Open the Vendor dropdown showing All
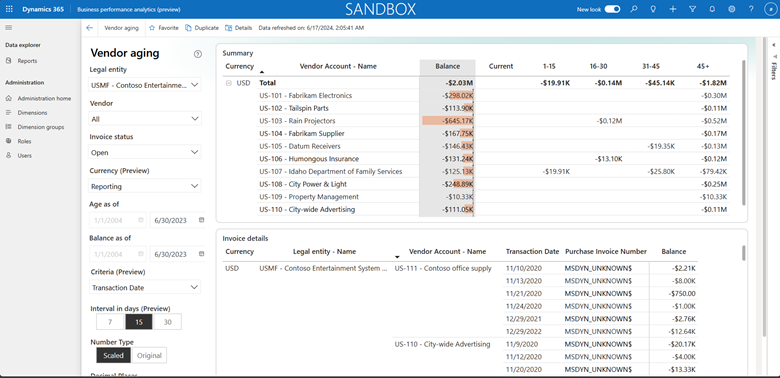Viewport: 780px width, 378px height. click(x=145, y=119)
